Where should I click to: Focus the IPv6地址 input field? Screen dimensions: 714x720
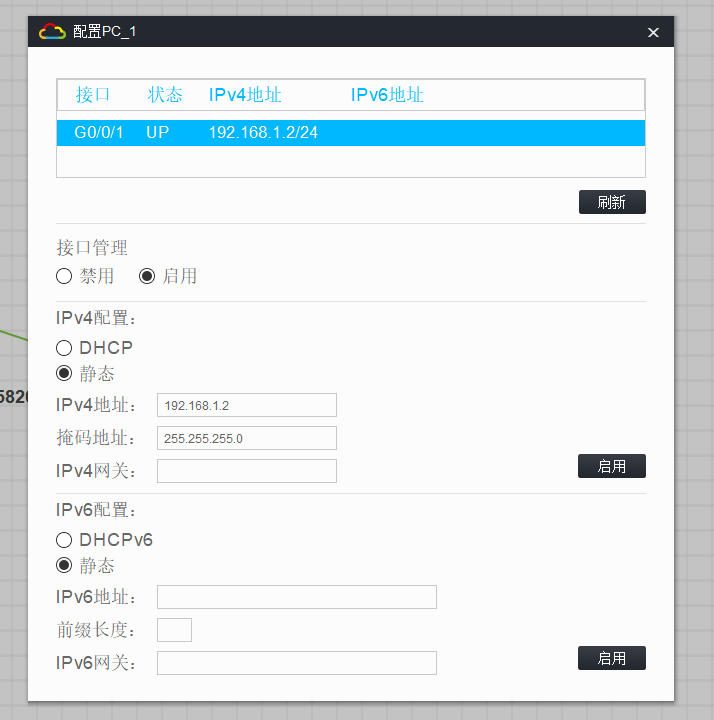pyautogui.click(x=297, y=597)
